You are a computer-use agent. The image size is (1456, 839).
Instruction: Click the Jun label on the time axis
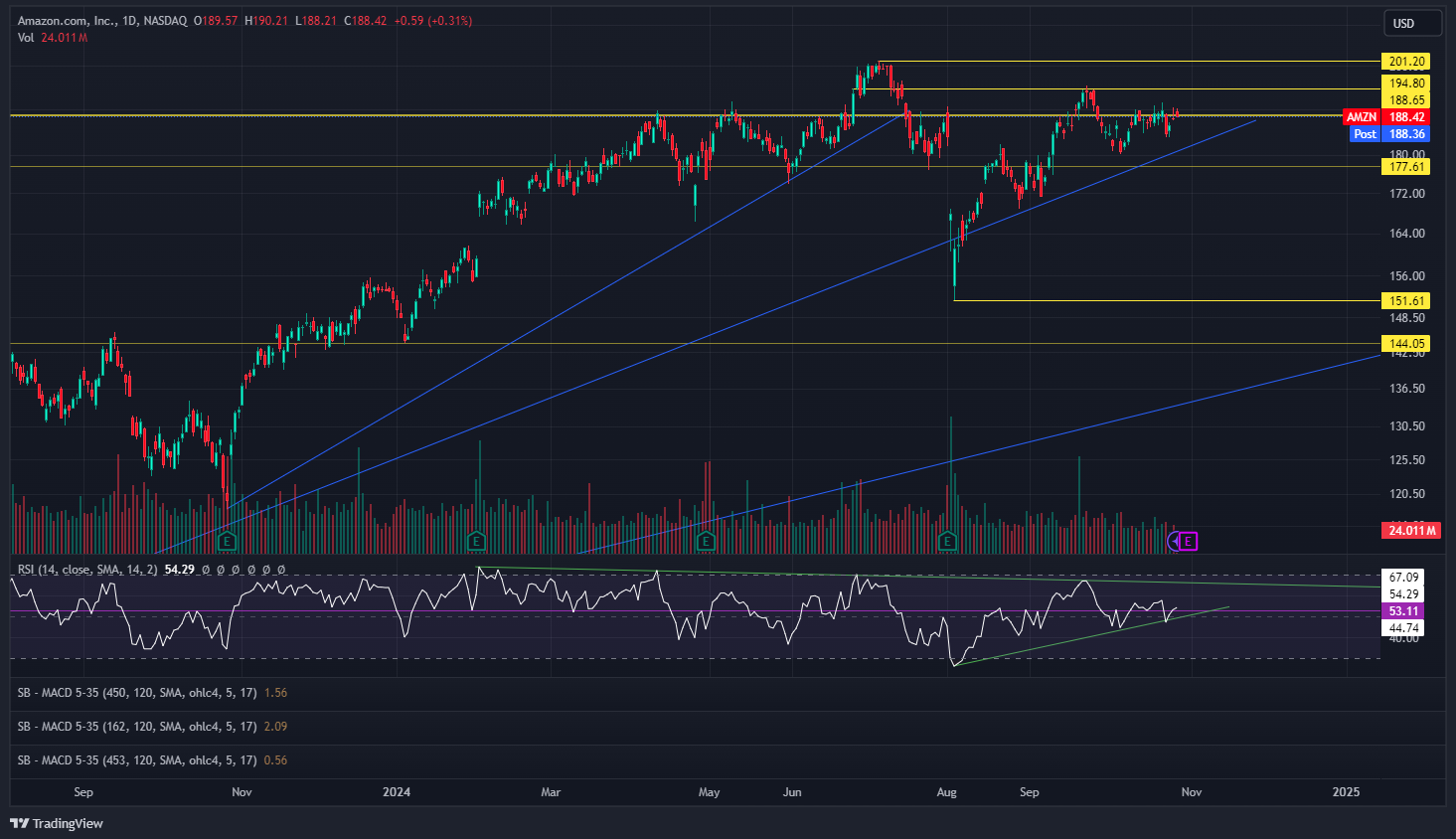tap(792, 792)
